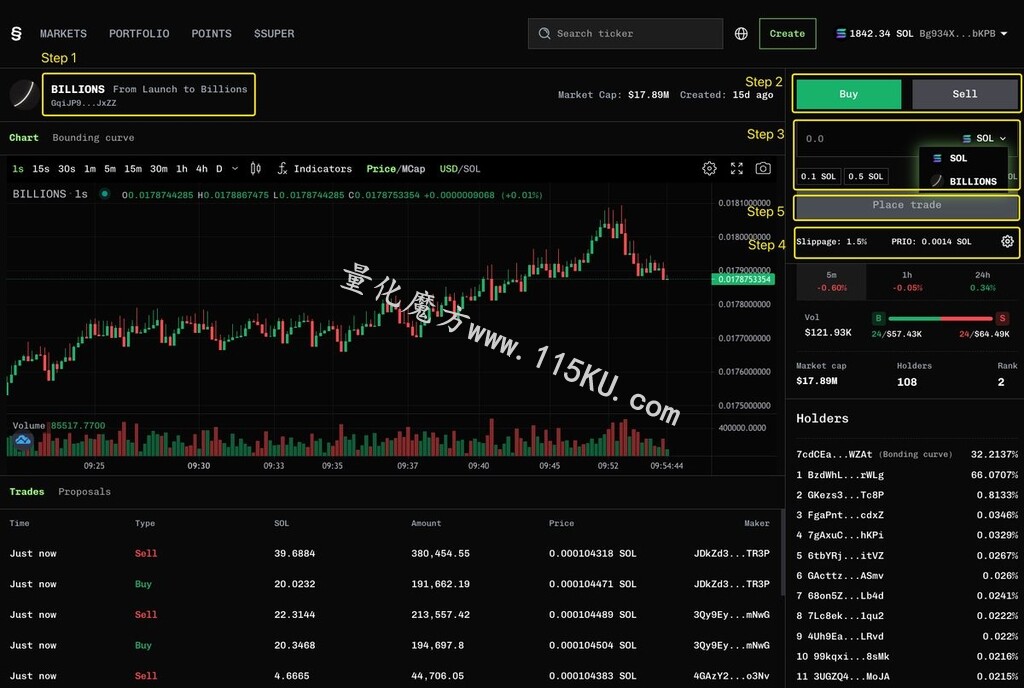1024x688 pixels.
Task: Show 24h price change stats
Action: coord(982,281)
